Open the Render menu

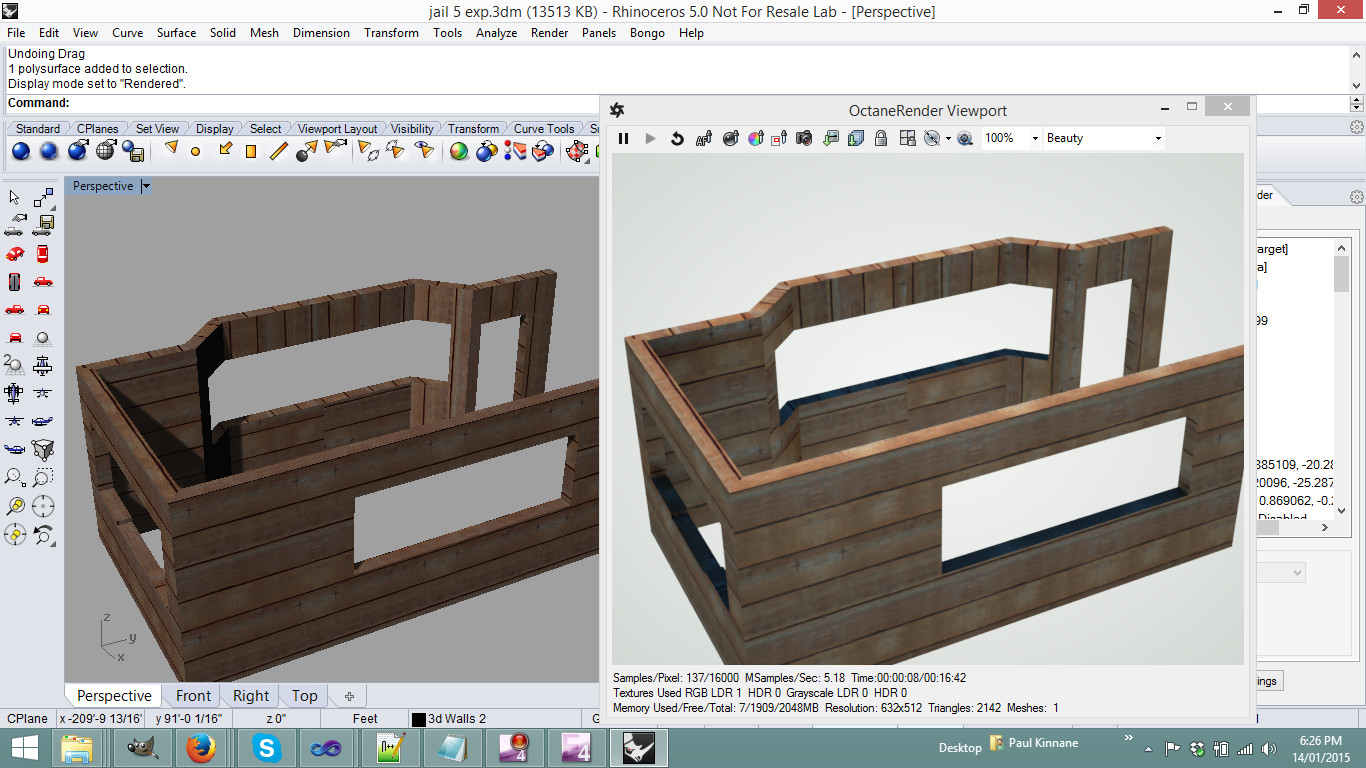[549, 33]
